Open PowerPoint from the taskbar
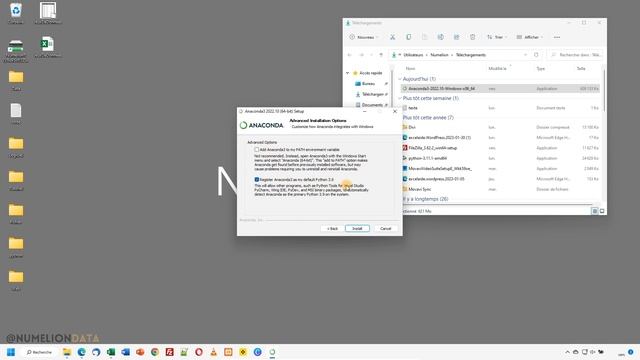Image resolution: width=640 pixels, height=360 pixels. pyautogui.click(x=140, y=352)
